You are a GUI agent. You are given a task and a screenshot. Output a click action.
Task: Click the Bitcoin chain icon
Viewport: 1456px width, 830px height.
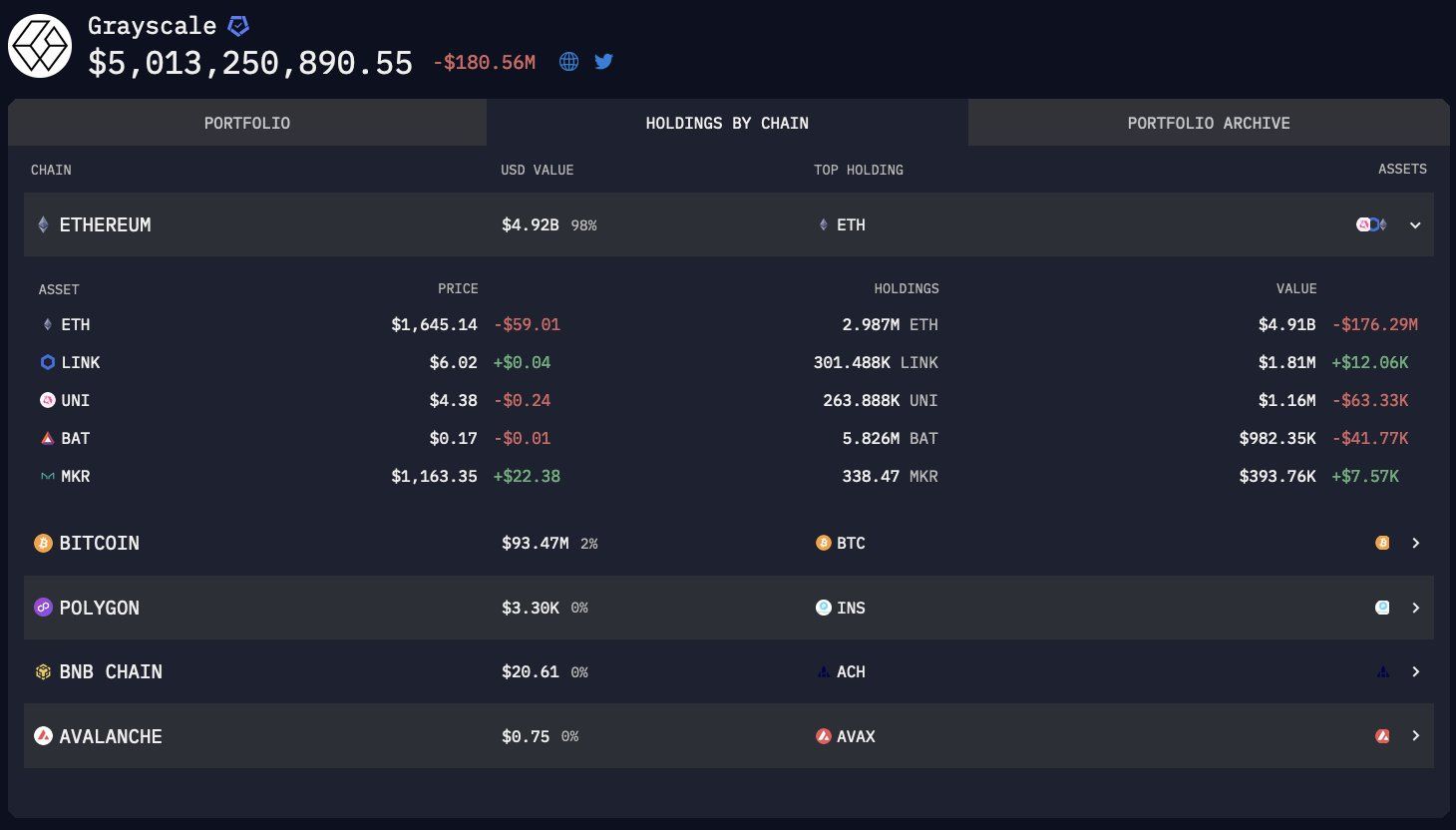[x=43, y=543]
